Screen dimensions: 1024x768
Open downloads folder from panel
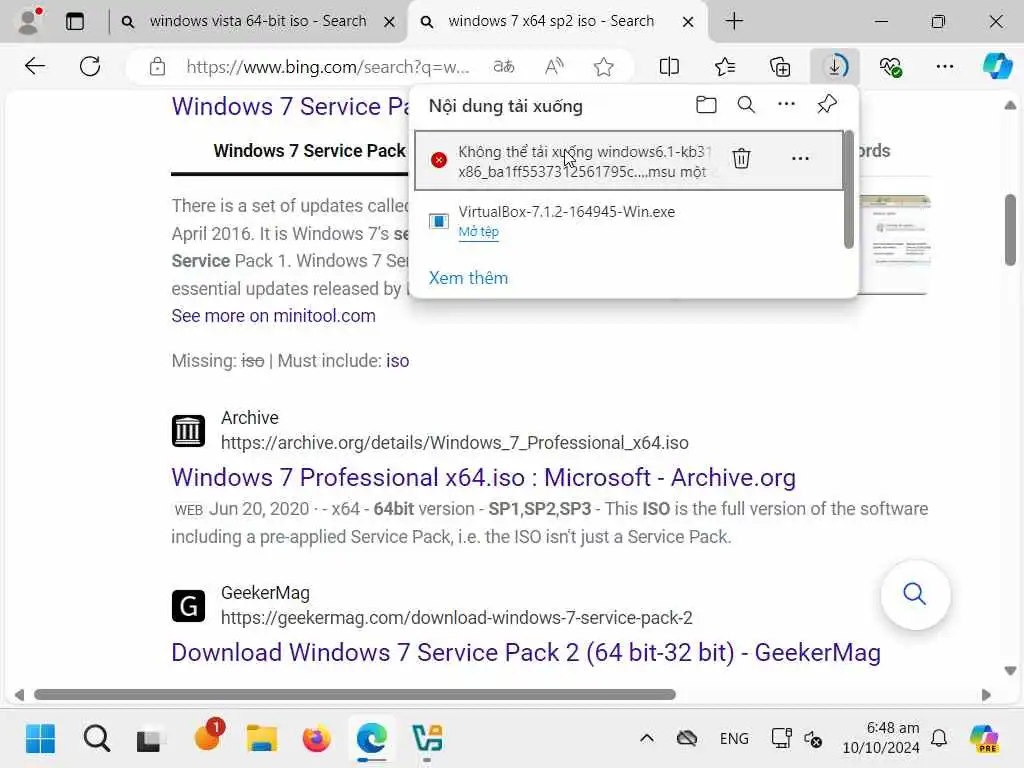point(706,105)
